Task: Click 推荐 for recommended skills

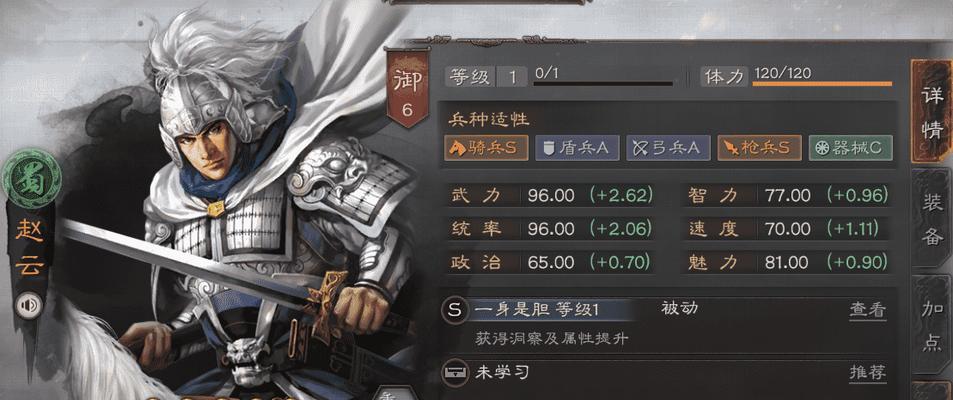Action: click(867, 372)
